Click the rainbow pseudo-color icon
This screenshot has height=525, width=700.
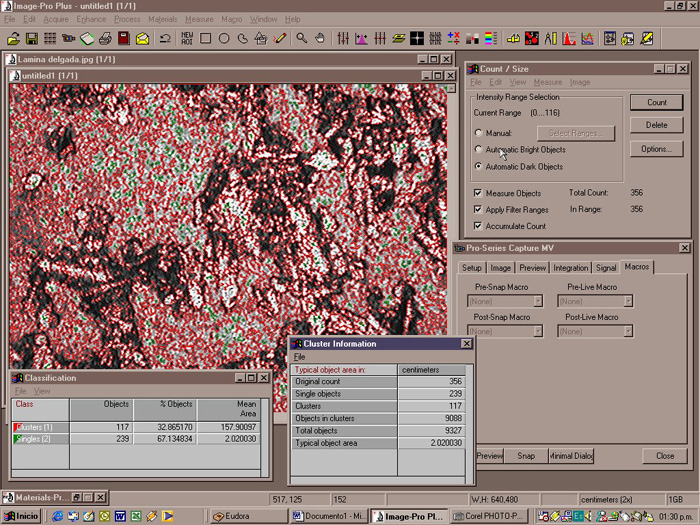491,39
